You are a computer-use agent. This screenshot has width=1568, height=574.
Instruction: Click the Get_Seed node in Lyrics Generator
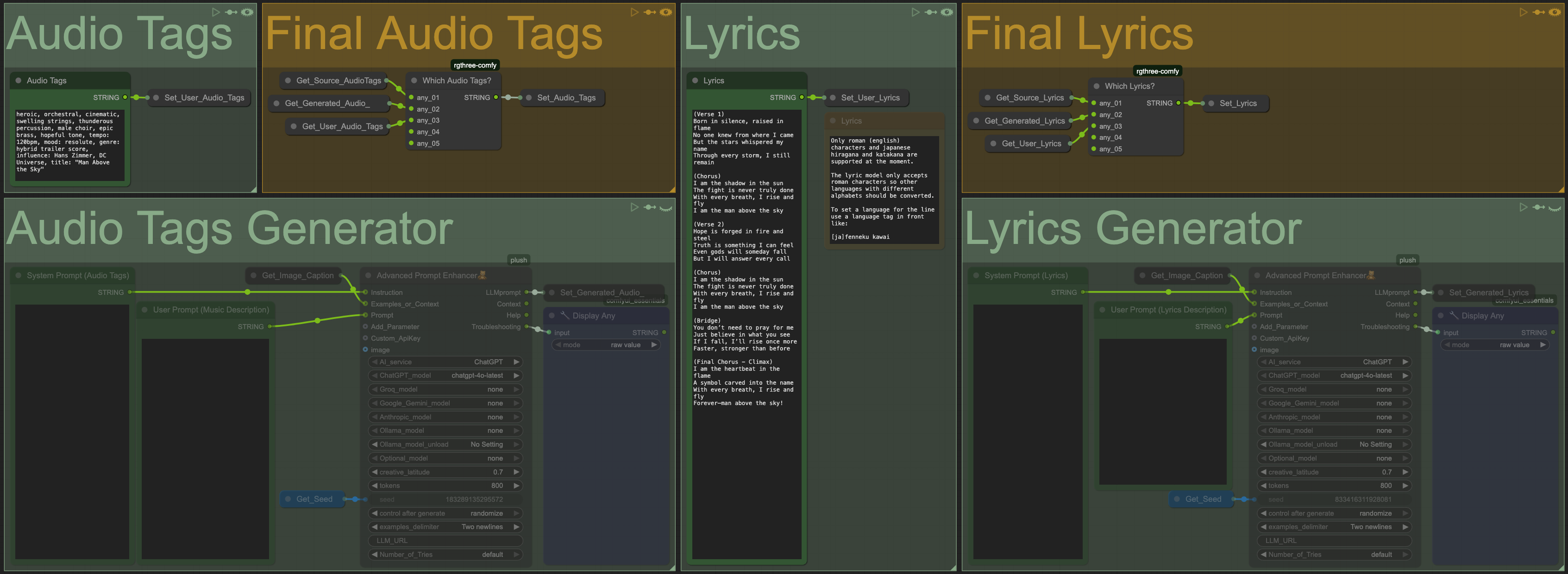1201,499
